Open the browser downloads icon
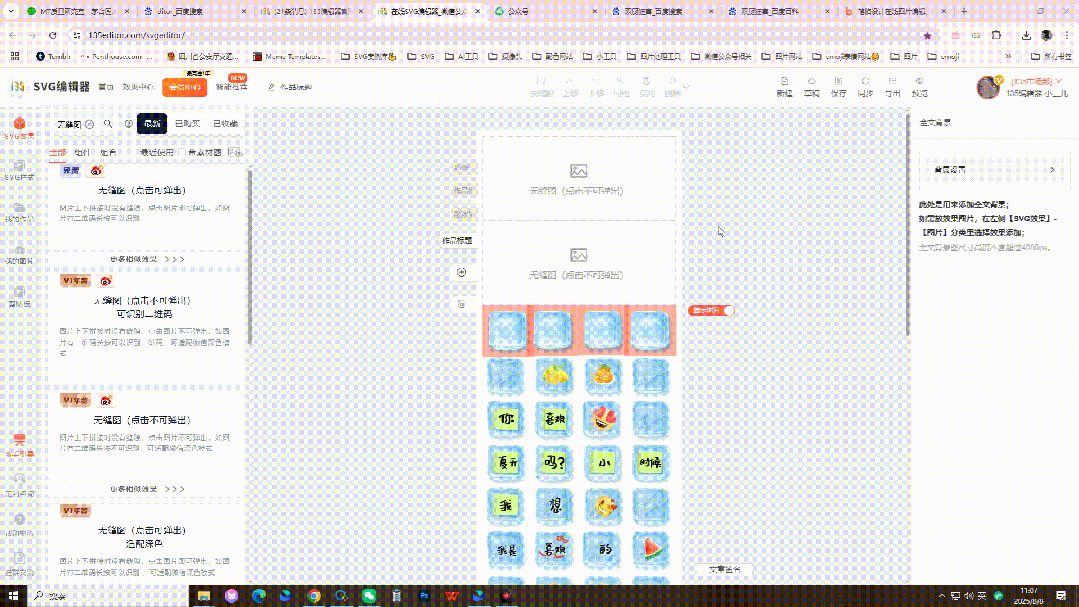 (1026, 35)
